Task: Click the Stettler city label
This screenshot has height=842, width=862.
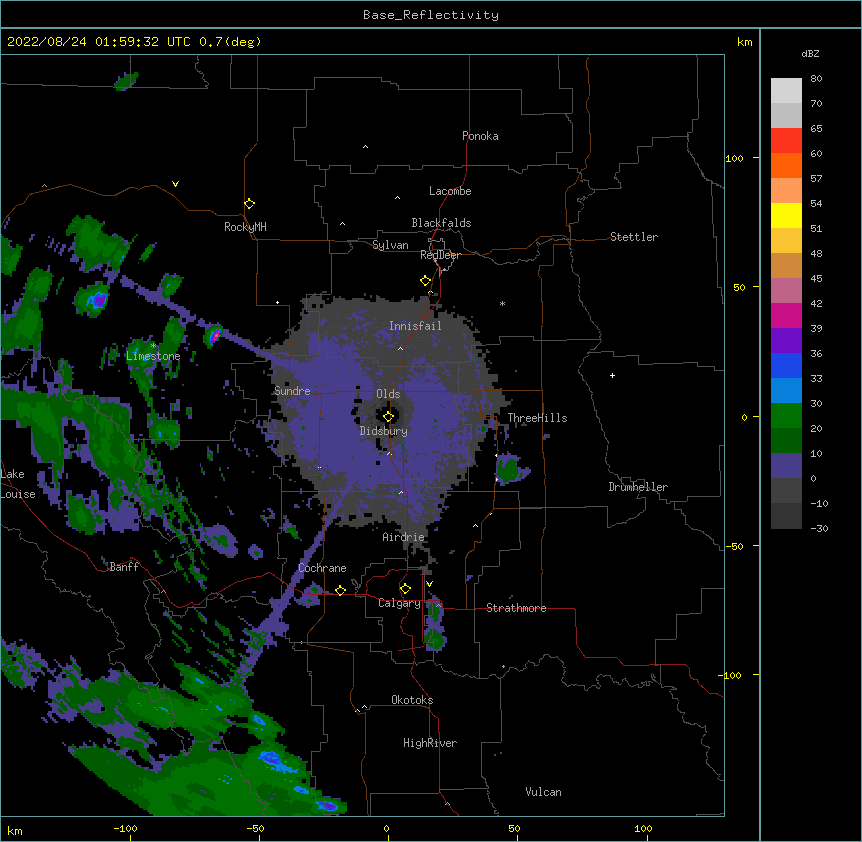Action: pyautogui.click(x=634, y=237)
